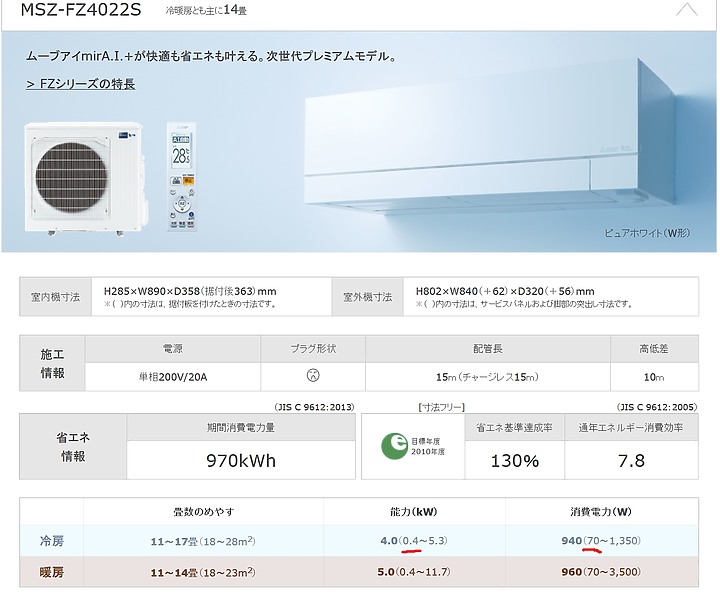The width and height of the screenshot is (720, 596).
Task: Select the 冷房 row label
Action: pyautogui.click(x=51, y=541)
